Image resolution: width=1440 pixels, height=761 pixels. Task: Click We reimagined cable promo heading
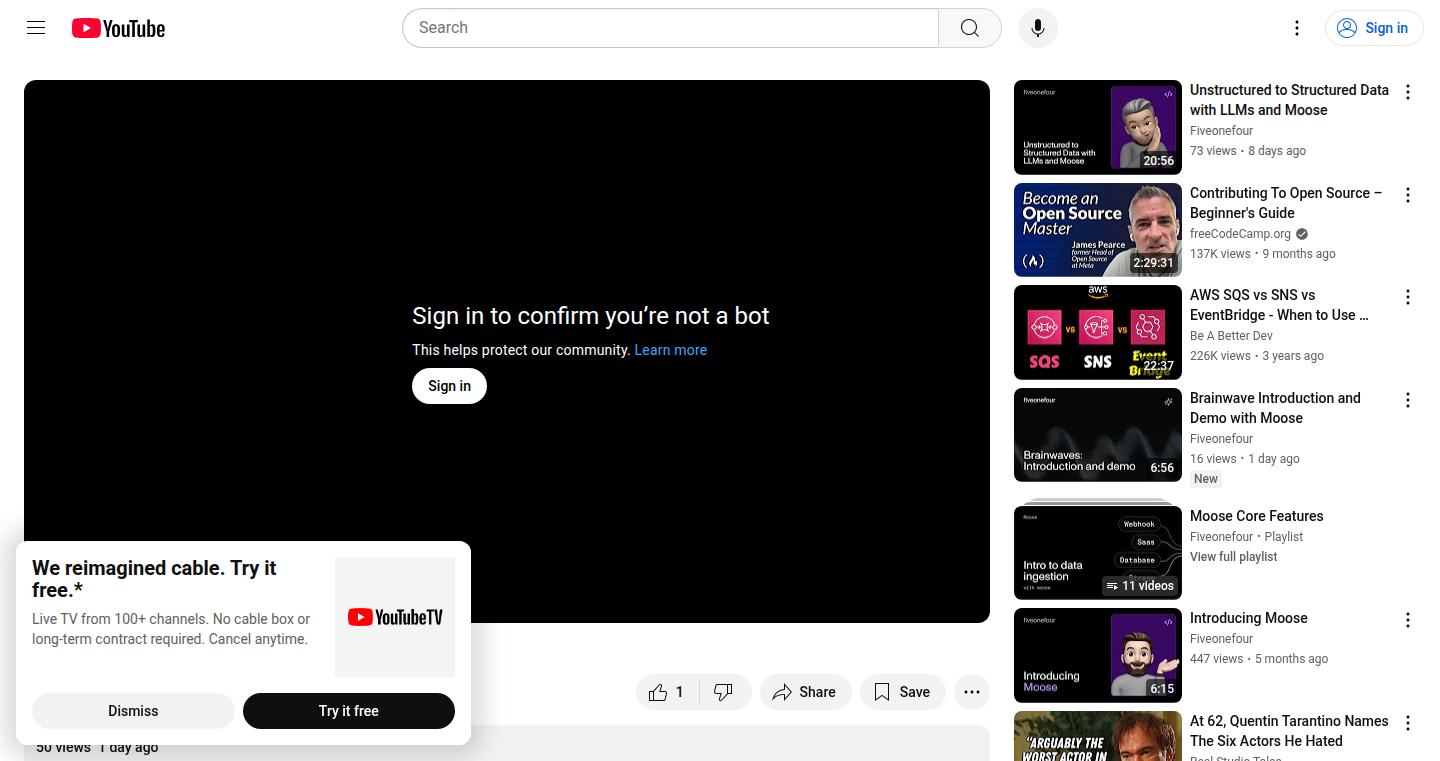[x=154, y=579]
